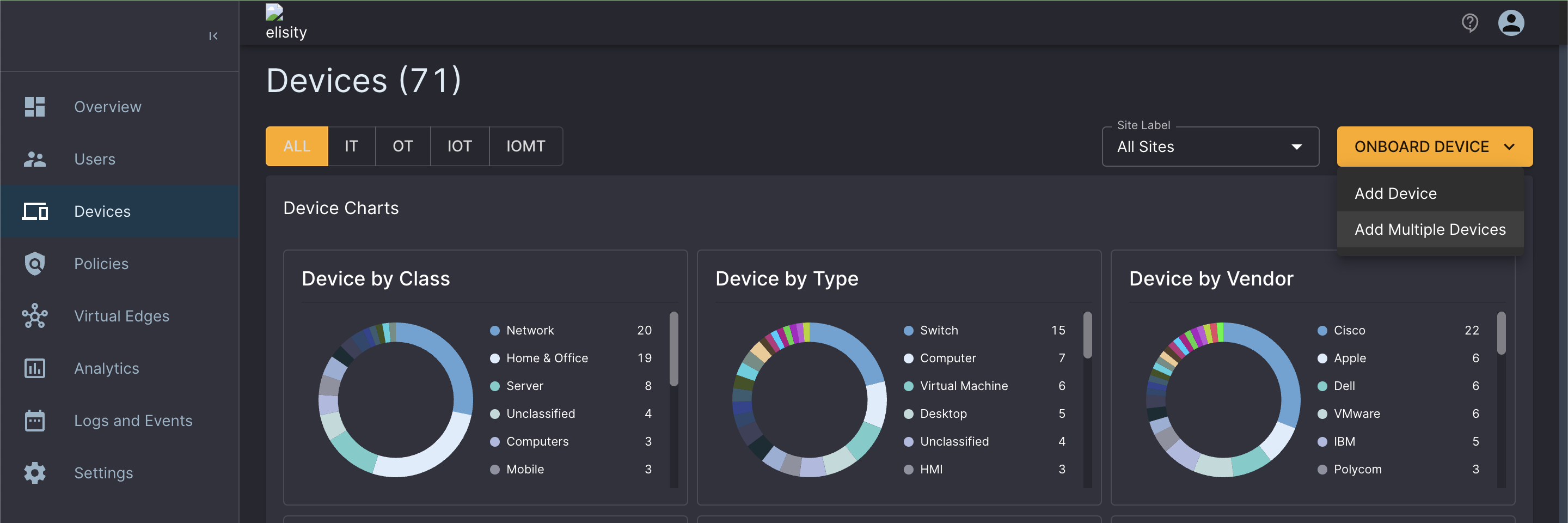Open the Site Label dropdown
1568x523 pixels.
tap(1209, 147)
